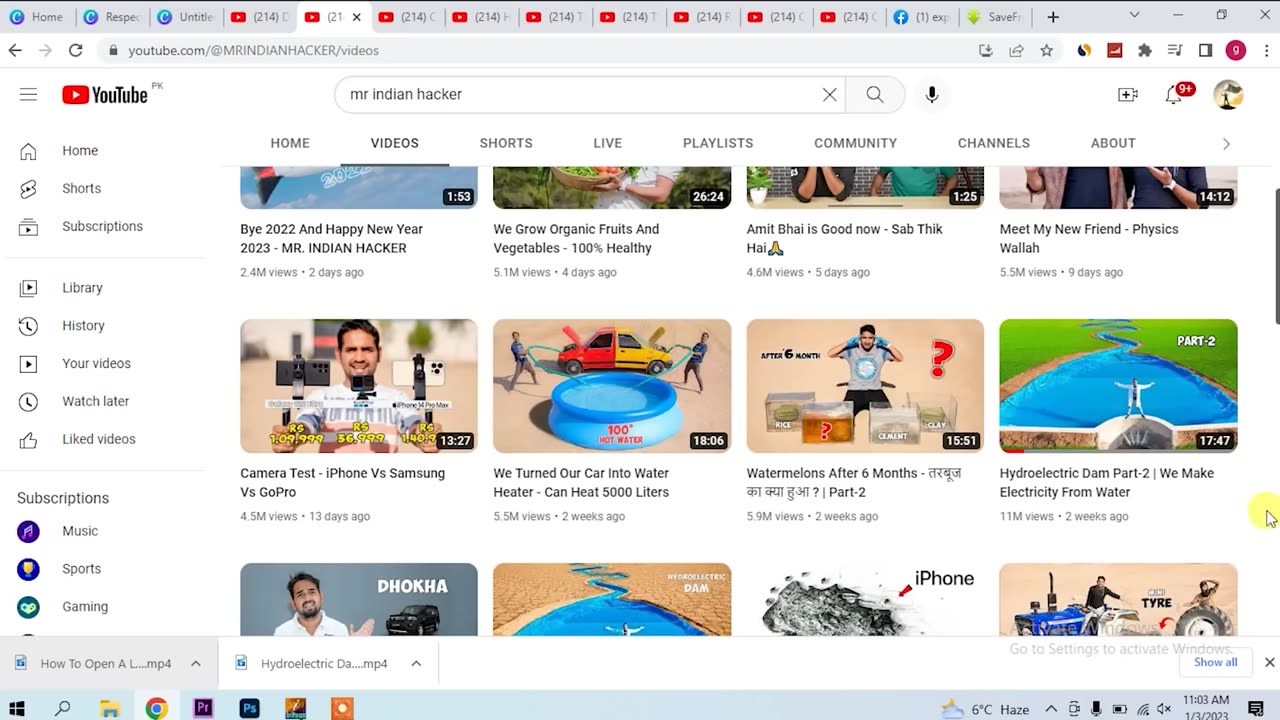Show next channel tabs with right chevron
The image size is (1280, 720).
click(1226, 144)
